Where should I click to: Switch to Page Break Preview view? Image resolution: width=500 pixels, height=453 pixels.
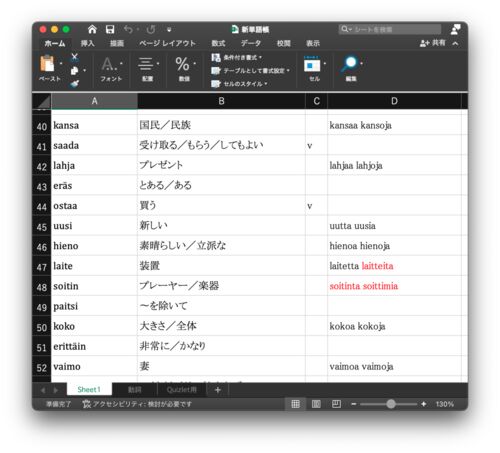pyautogui.click(x=336, y=404)
